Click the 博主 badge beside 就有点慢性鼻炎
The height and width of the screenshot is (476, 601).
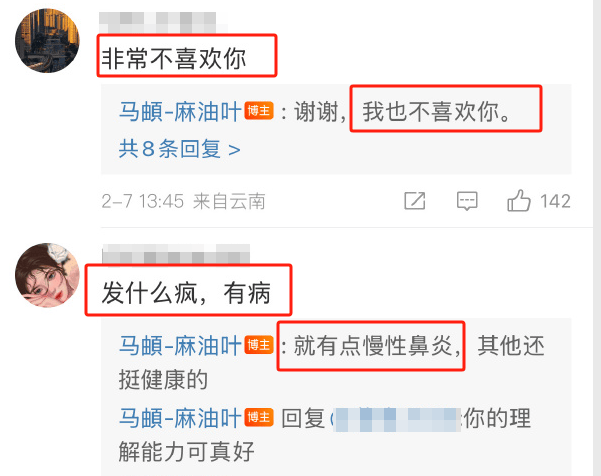click(x=259, y=345)
